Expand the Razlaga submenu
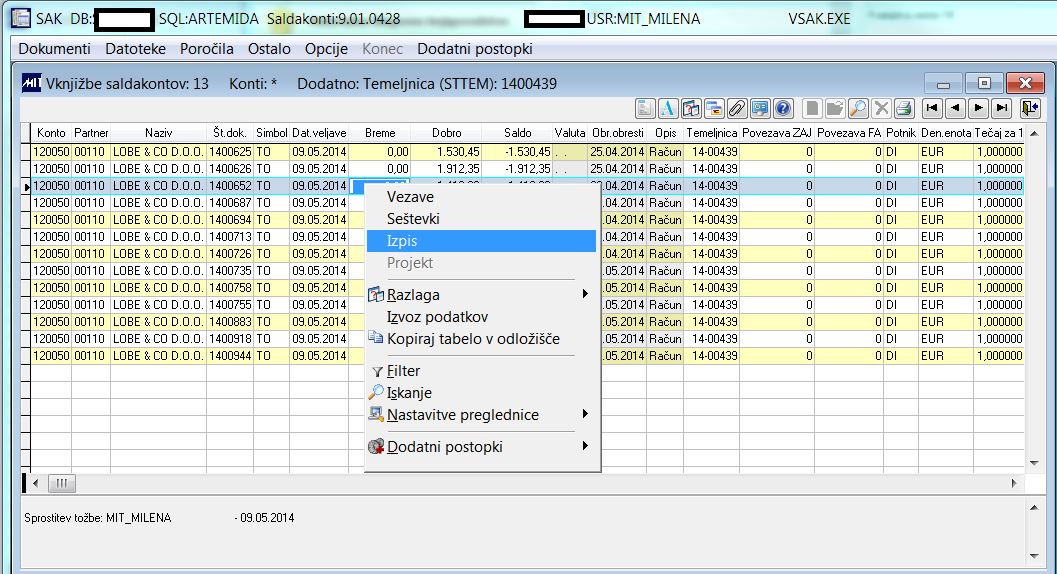 [481, 295]
